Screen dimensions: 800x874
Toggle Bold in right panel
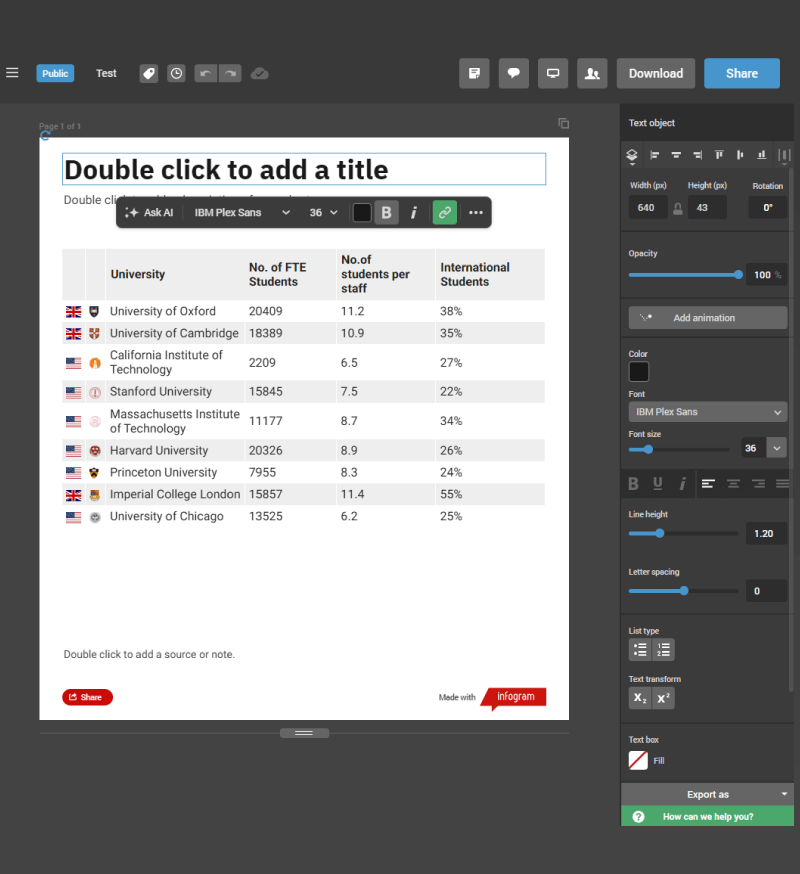click(x=633, y=483)
